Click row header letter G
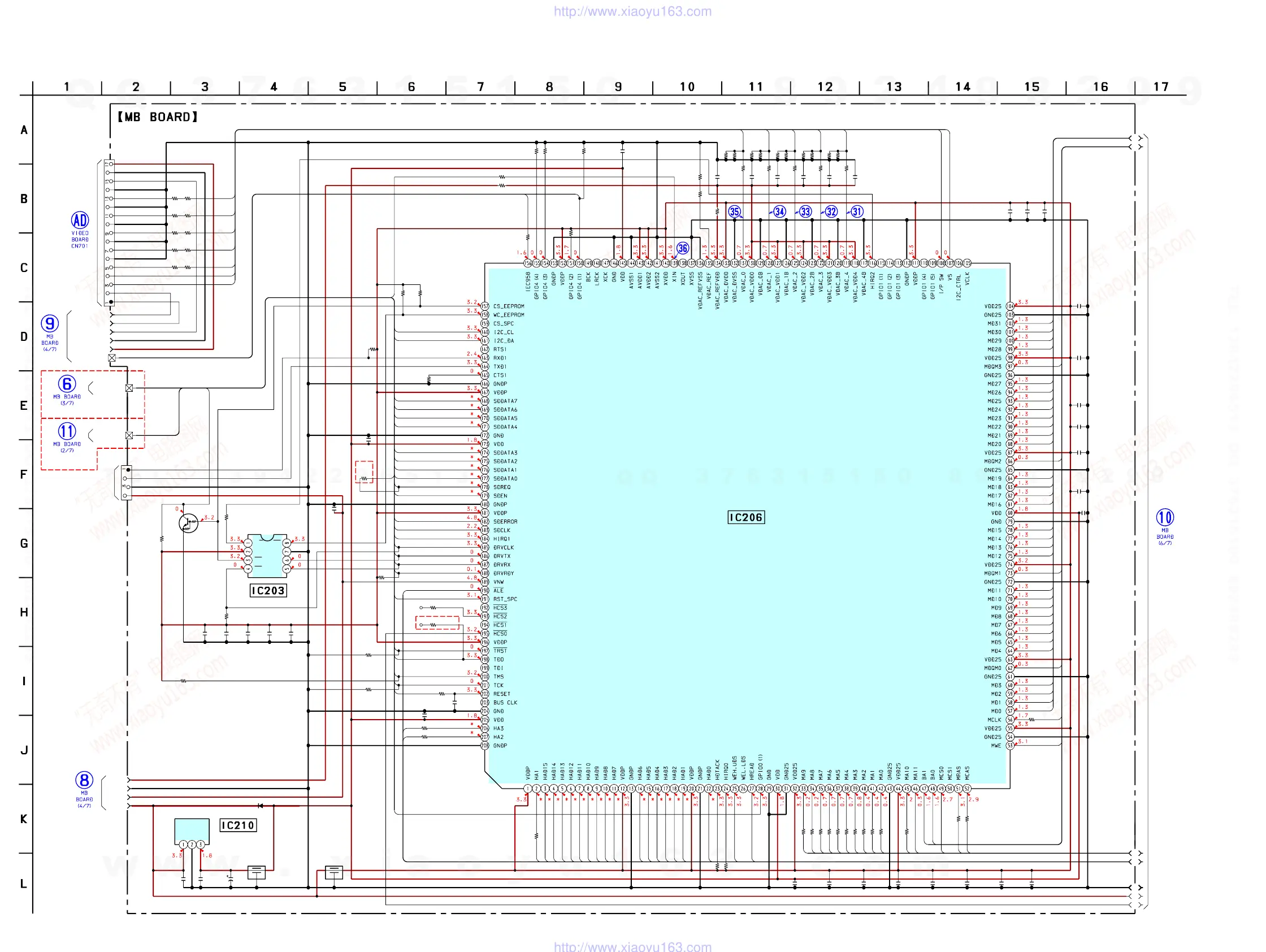The image size is (1266, 952). click(x=24, y=543)
